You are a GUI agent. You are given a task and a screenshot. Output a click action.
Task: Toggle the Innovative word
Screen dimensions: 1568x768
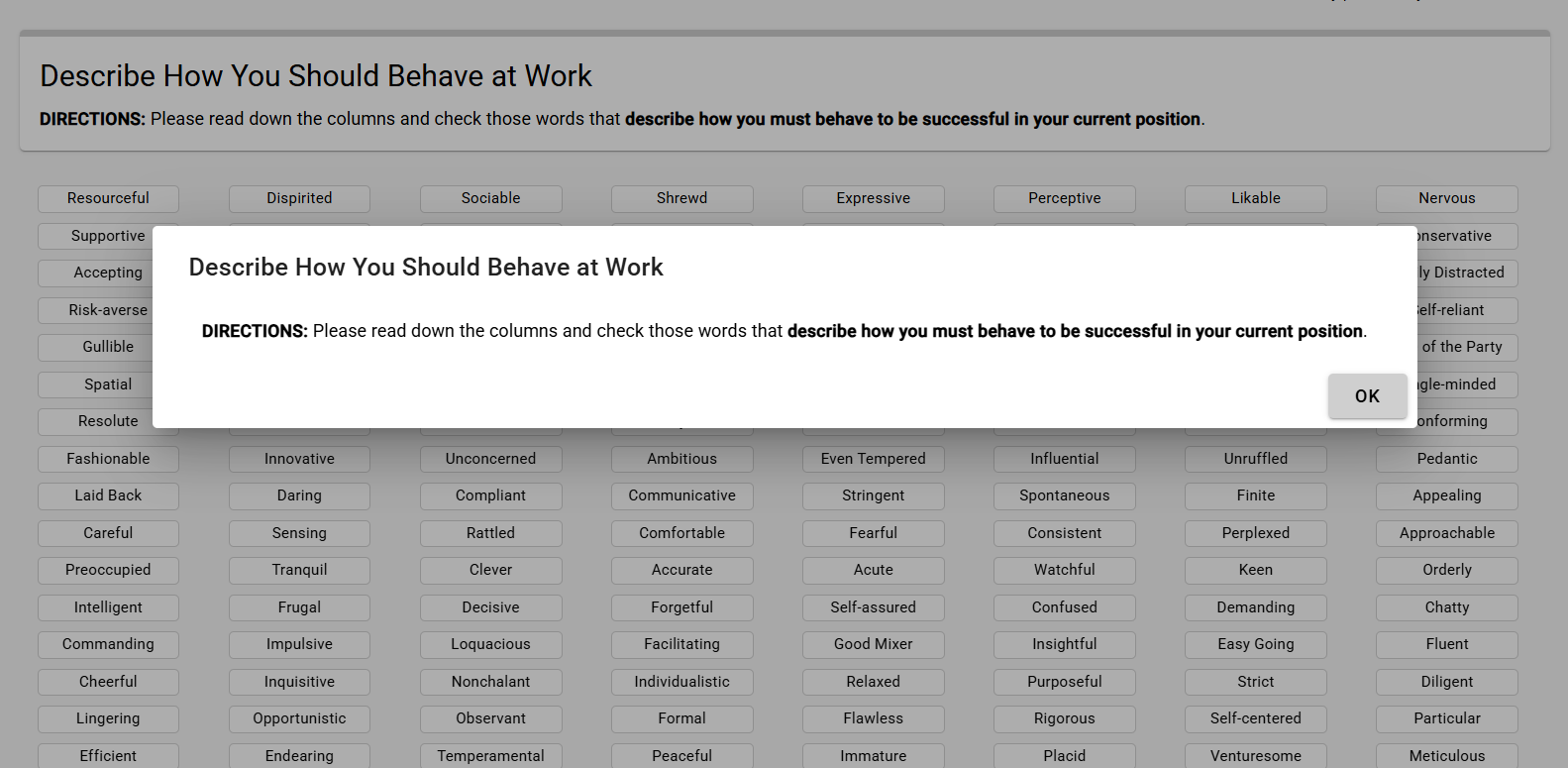[x=299, y=459]
